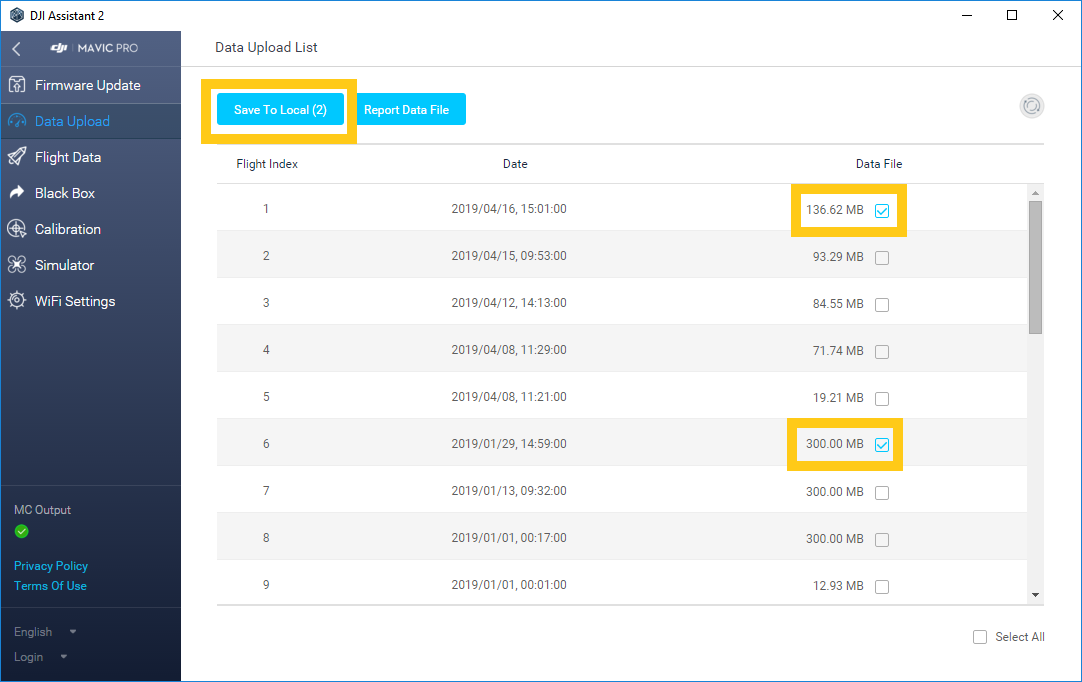Open Simulator section
This screenshot has height=682, width=1082.
click(90, 264)
